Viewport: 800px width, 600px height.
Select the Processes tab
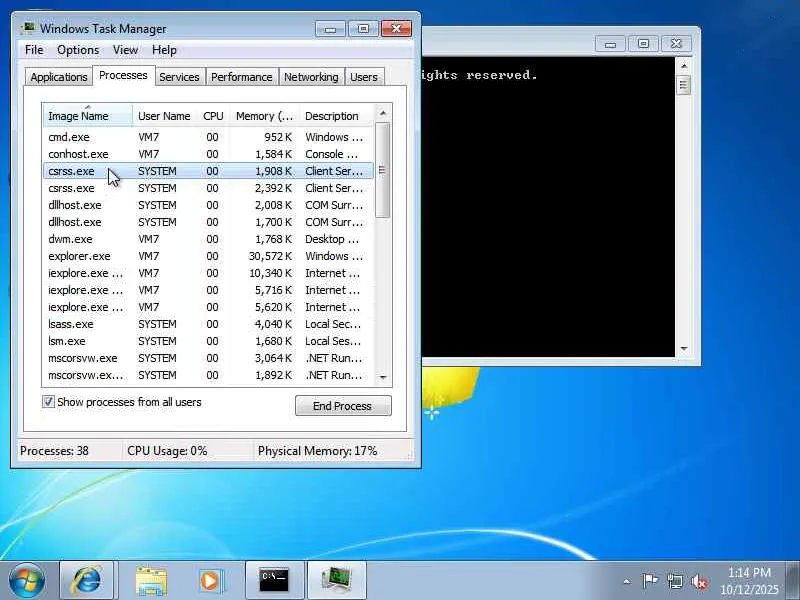(123, 76)
